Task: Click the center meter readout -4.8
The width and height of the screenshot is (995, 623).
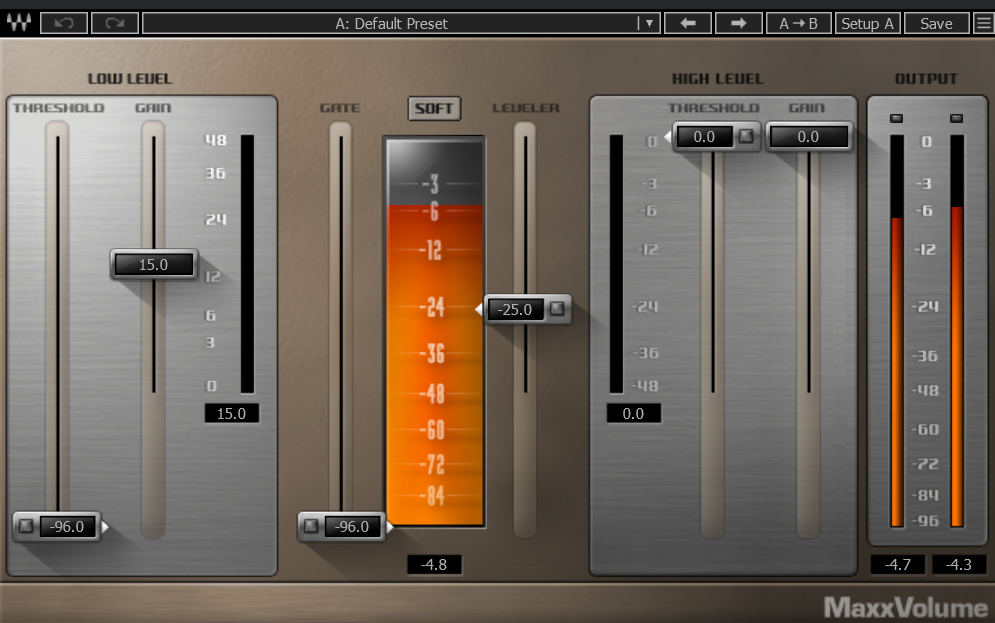Action: (x=434, y=565)
